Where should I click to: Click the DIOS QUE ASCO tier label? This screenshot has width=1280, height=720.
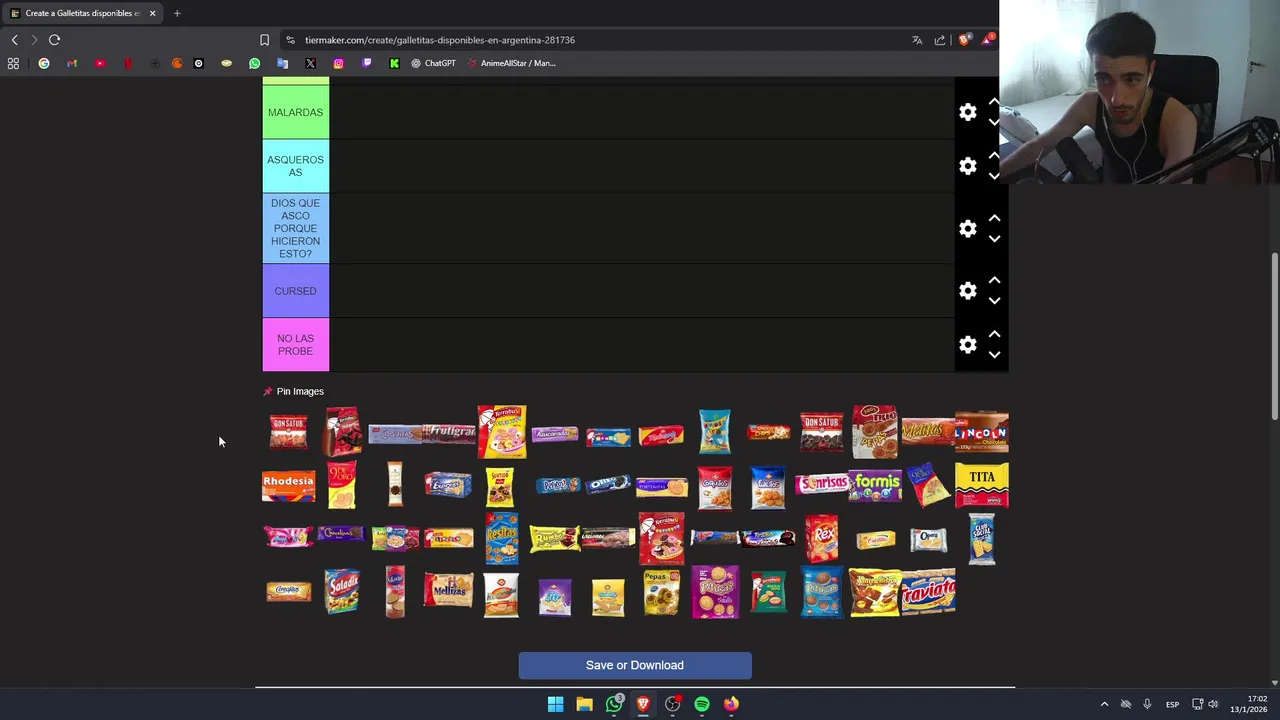coord(295,228)
